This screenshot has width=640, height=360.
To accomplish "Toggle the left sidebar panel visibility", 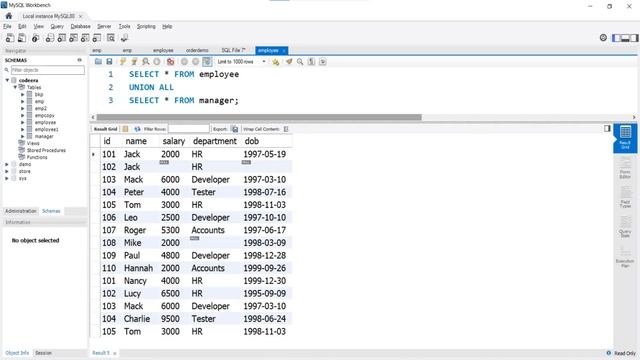I will pyautogui.click(x=616, y=38).
